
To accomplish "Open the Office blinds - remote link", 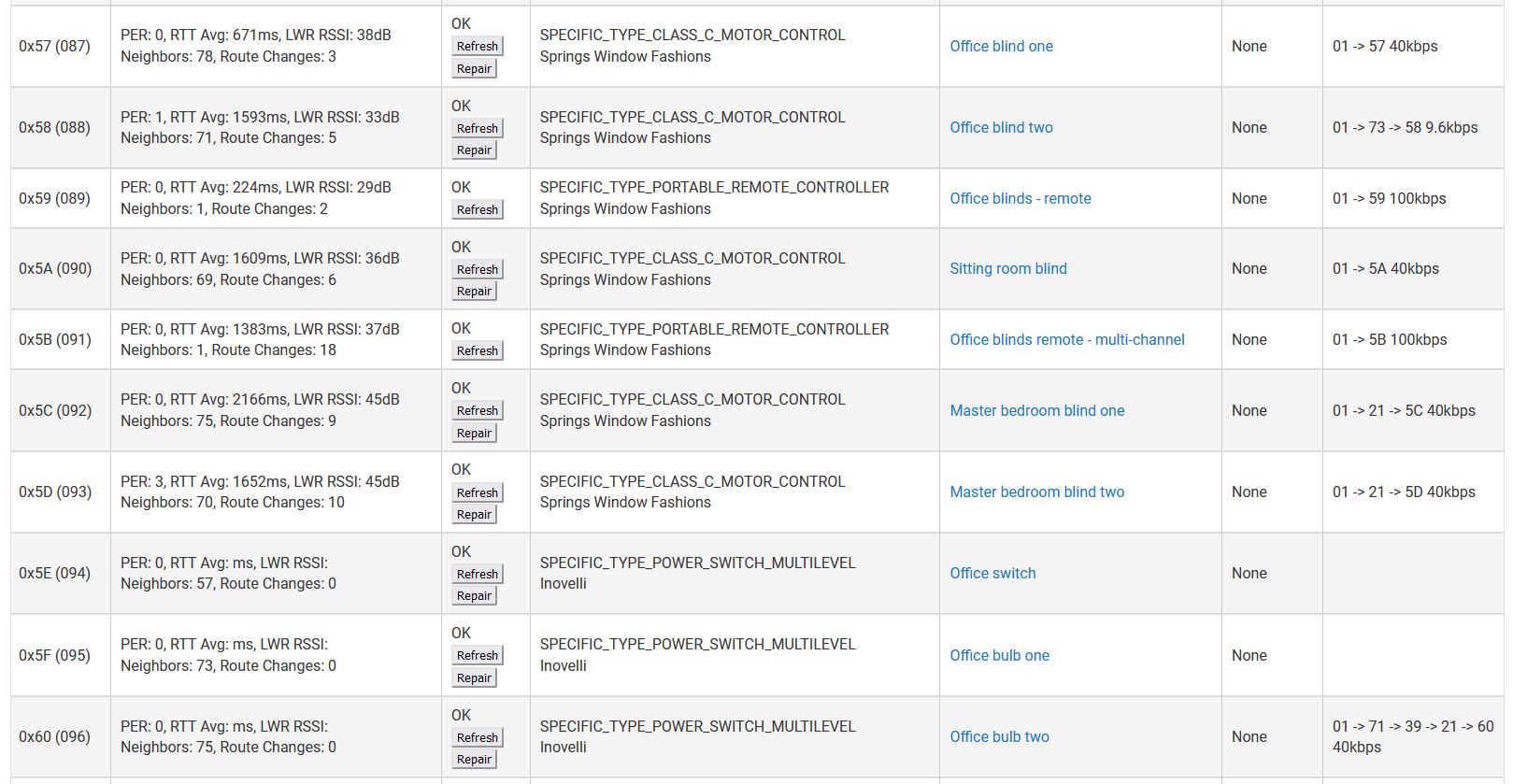I will coord(1021,198).
